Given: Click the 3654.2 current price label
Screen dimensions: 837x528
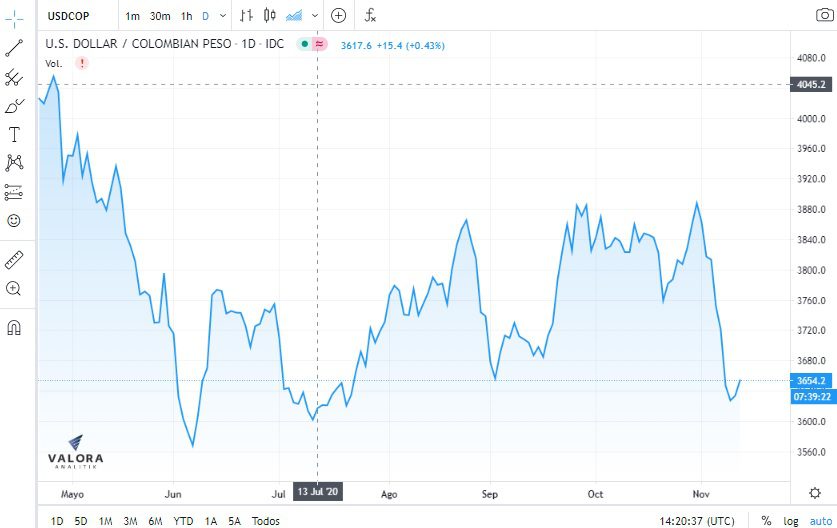Looking at the screenshot, I should click(x=811, y=381).
